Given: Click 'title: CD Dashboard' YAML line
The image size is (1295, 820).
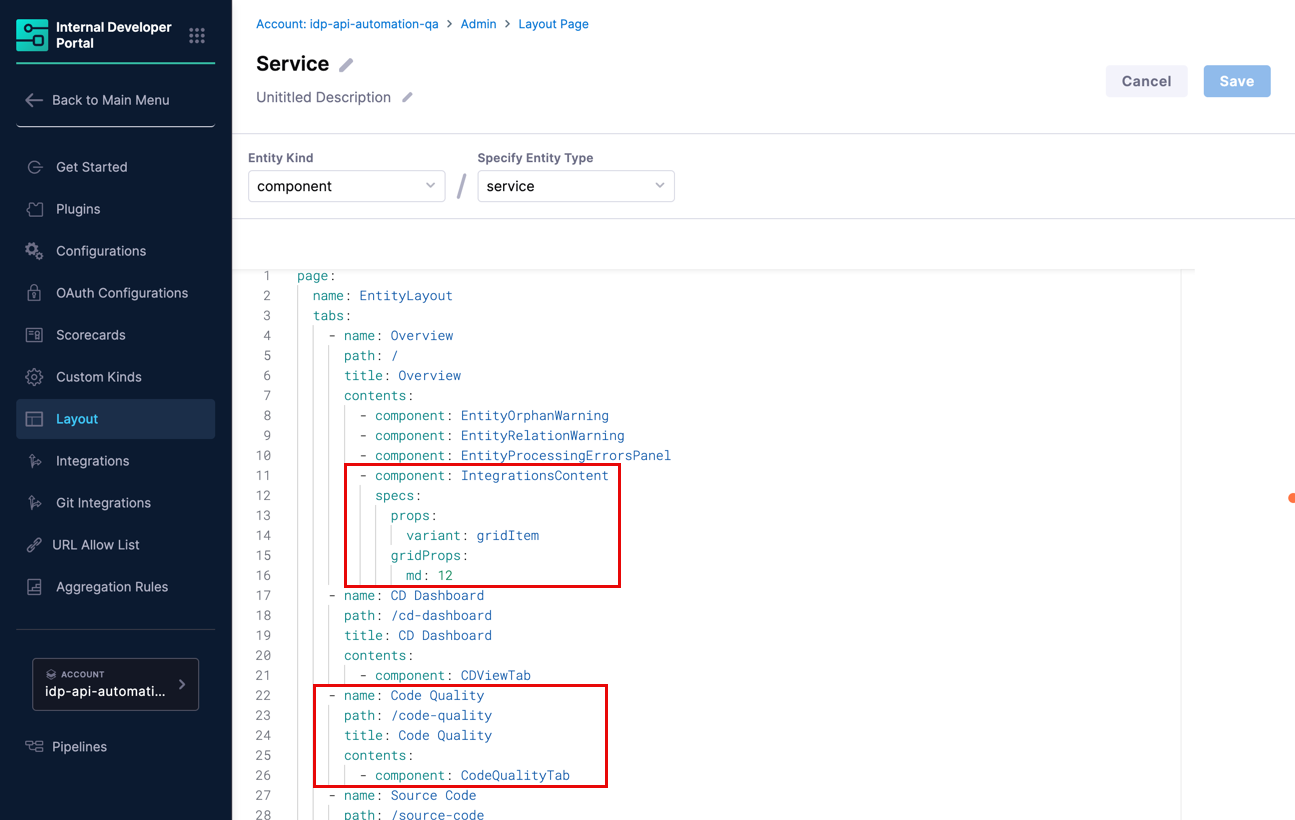Looking at the screenshot, I should coord(418,636).
